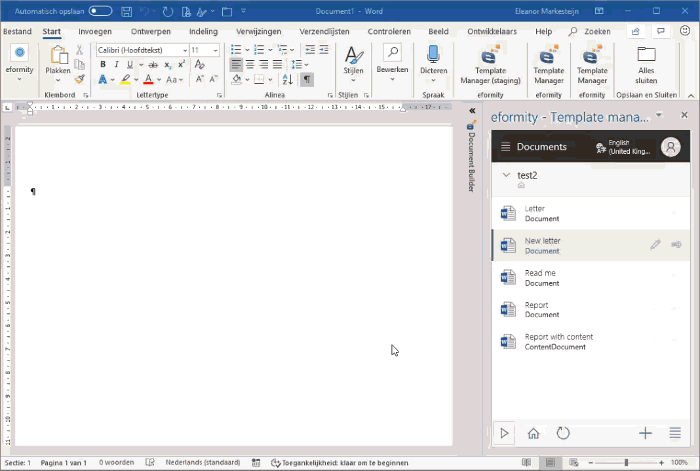Screen dimensions: 700x471
Task: Cut selection with scissors icon
Action: tap(79, 50)
